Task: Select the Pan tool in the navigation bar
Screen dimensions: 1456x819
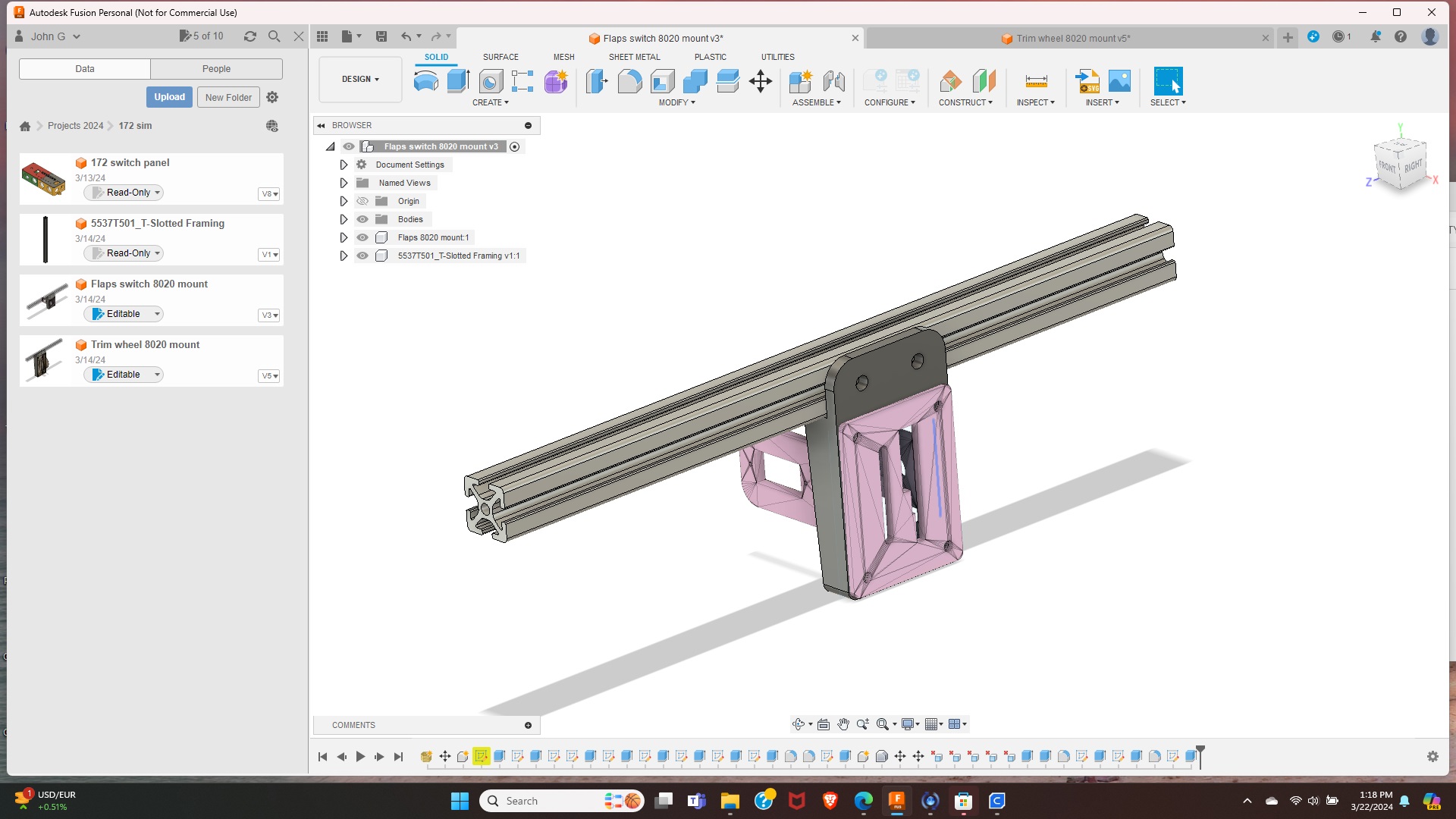Action: (x=843, y=724)
